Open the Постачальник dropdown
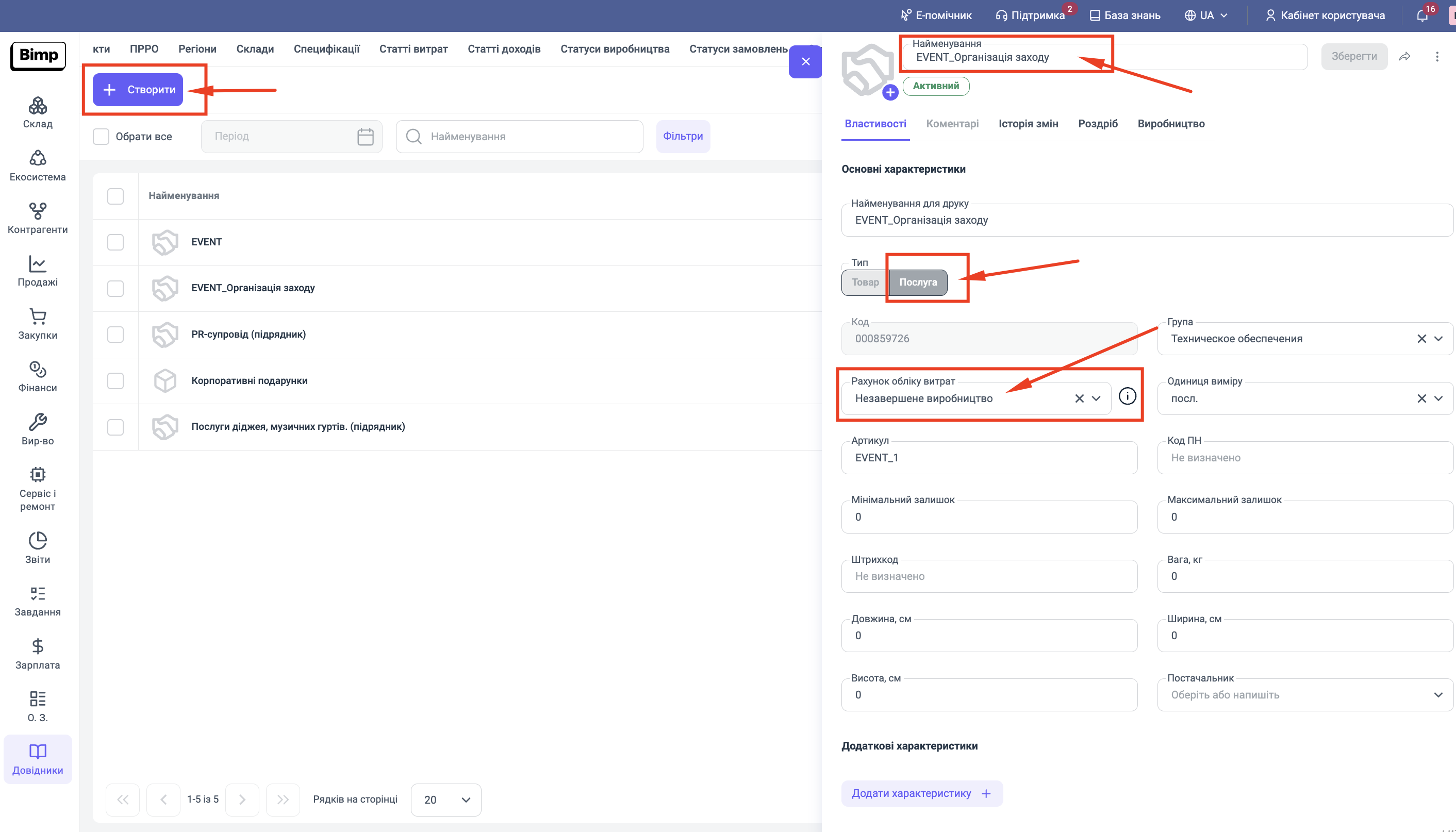Viewport: 1456px width, 832px height. pyautogui.click(x=1438, y=695)
